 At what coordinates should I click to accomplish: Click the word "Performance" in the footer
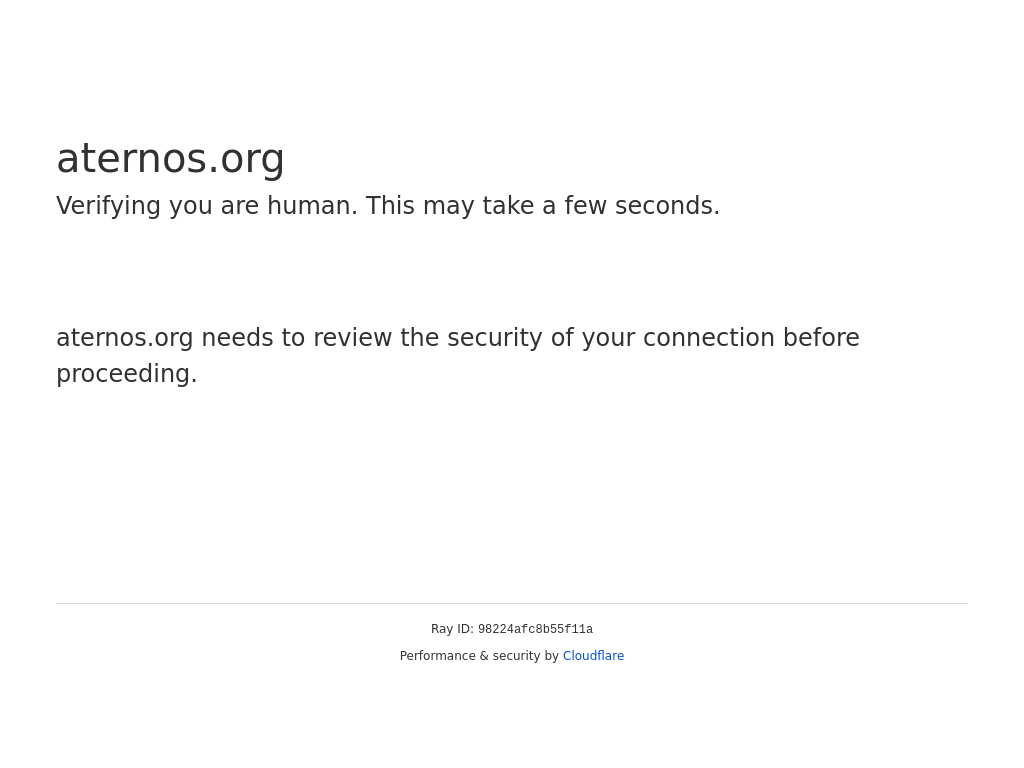pyautogui.click(x=437, y=656)
